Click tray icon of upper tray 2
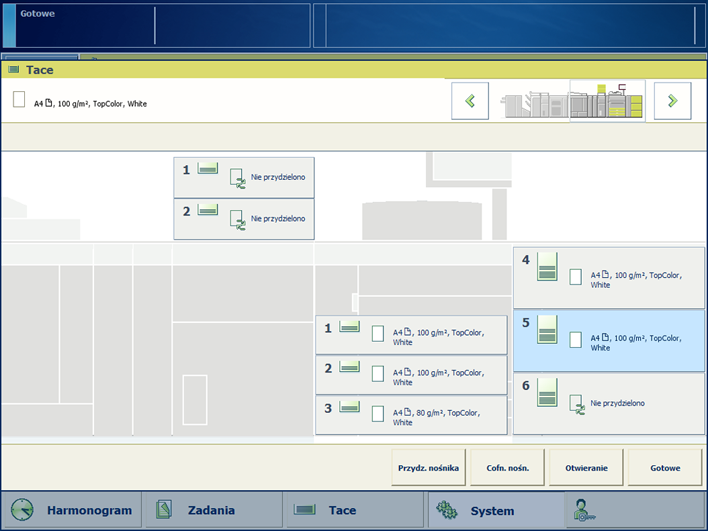Screen dimensions: 708x531 208,210
